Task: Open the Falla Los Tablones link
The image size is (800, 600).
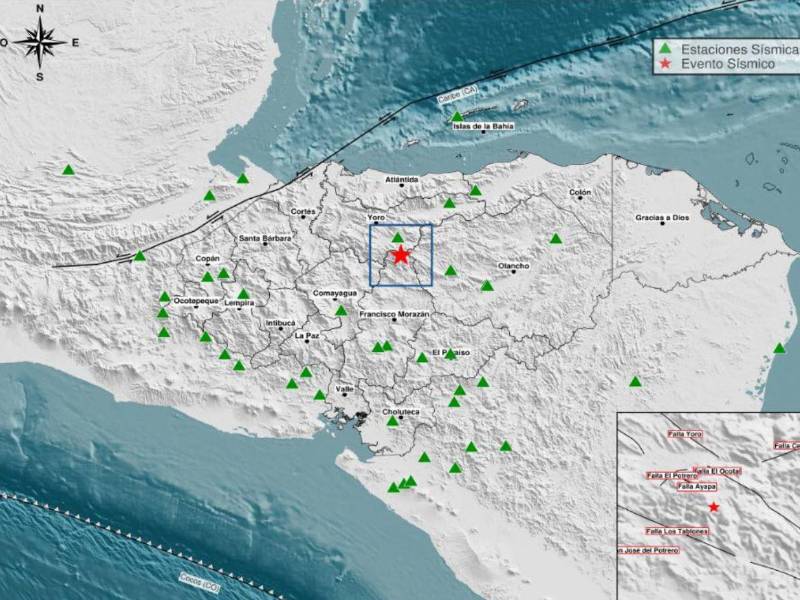Action: click(x=678, y=531)
